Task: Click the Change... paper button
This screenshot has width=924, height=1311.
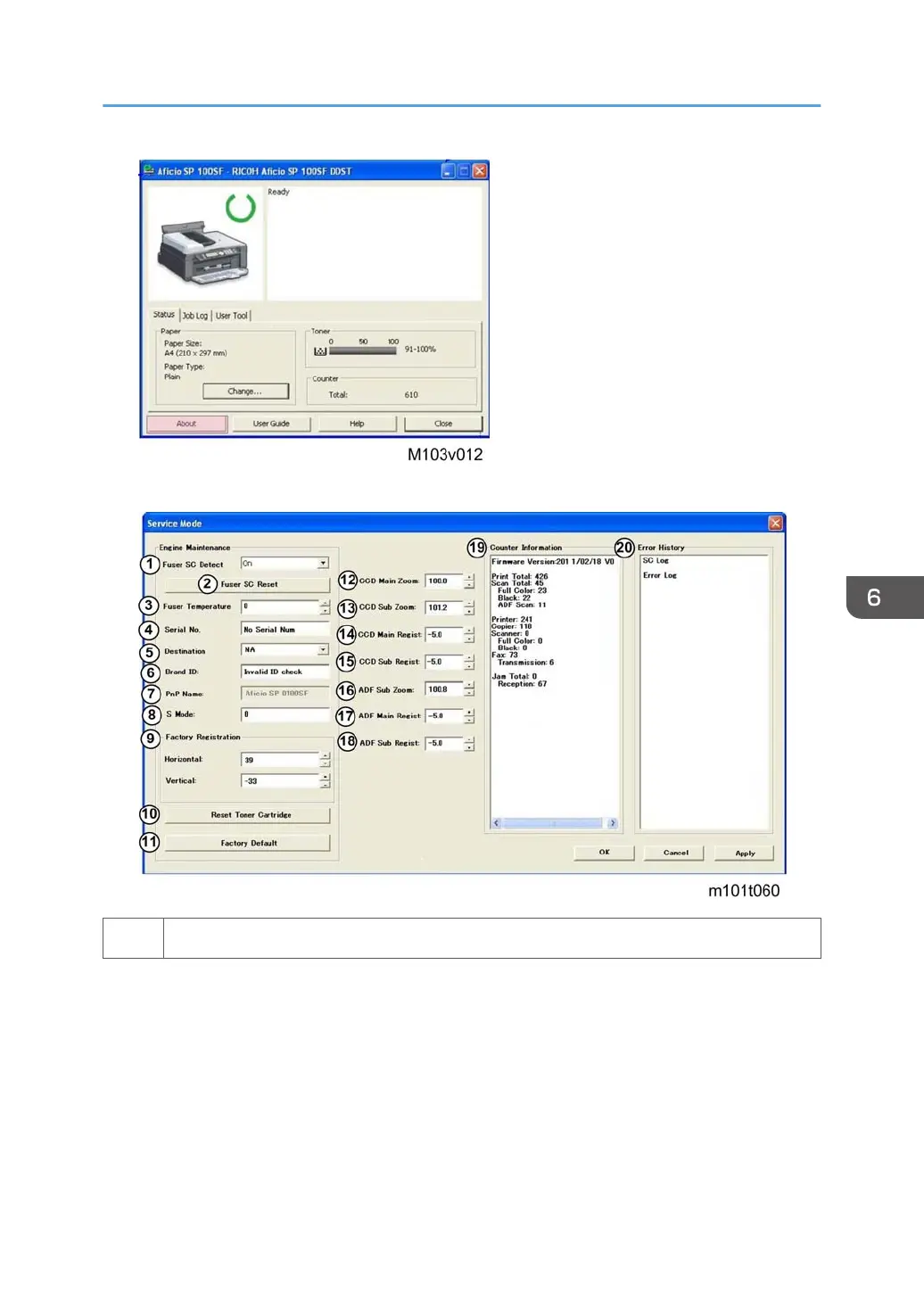Action: pyautogui.click(x=245, y=391)
